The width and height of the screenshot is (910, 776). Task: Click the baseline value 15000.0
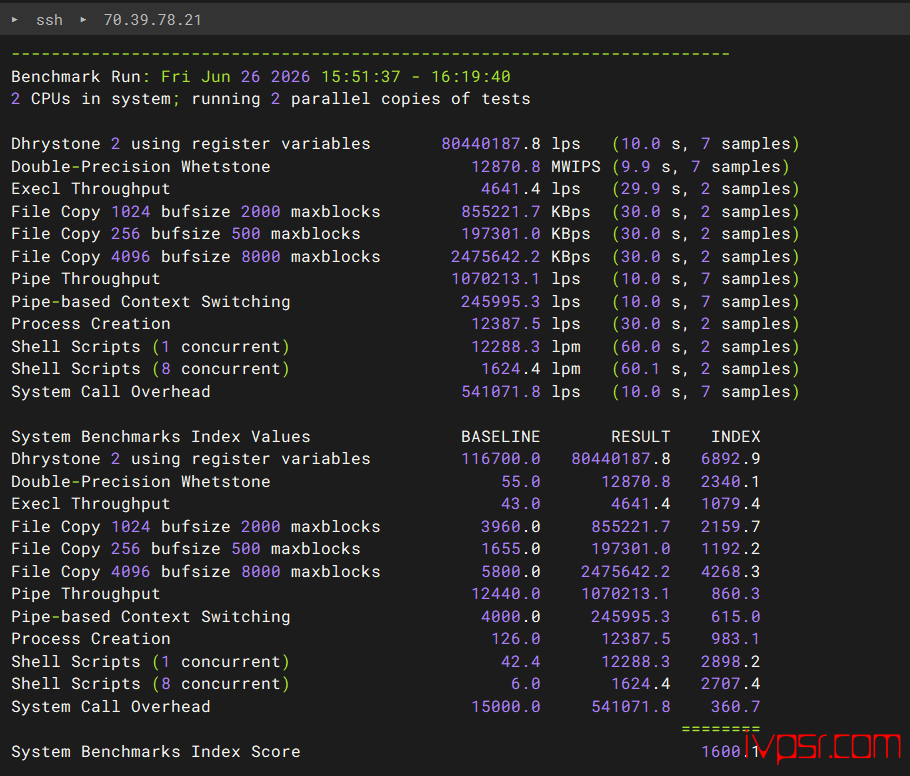point(505,707)
